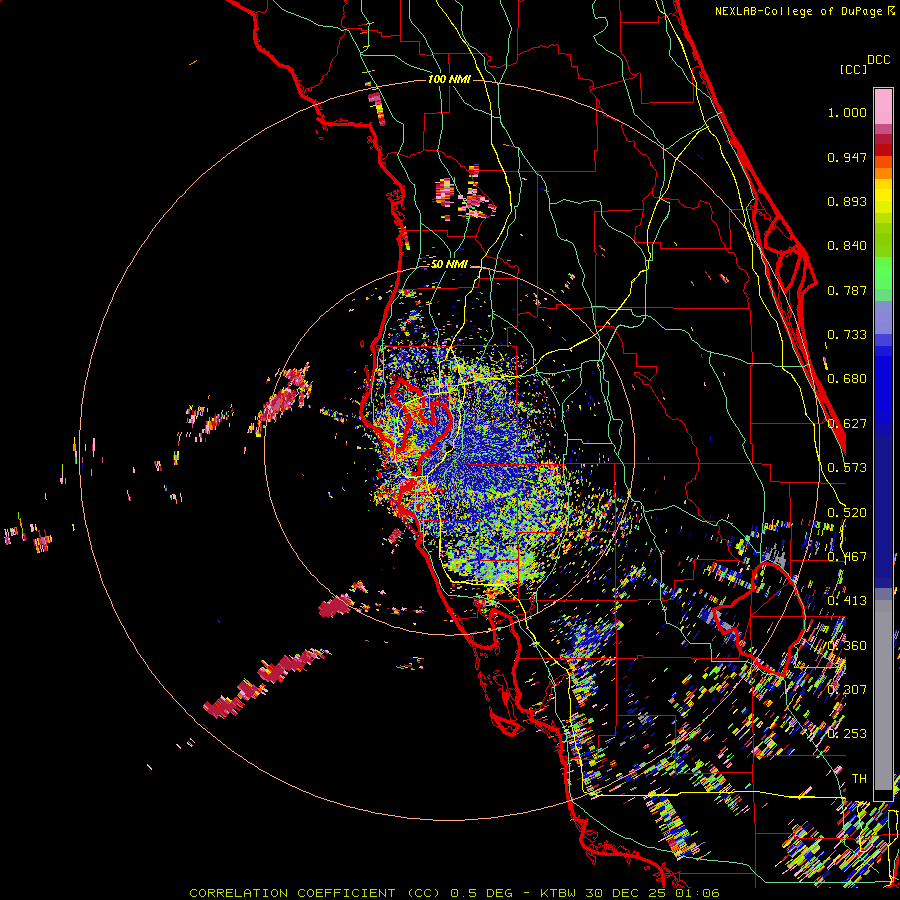This screenshot has width=900, height=900.
Task: Click the 0.947 color scale value
Action: click(847, 157)
